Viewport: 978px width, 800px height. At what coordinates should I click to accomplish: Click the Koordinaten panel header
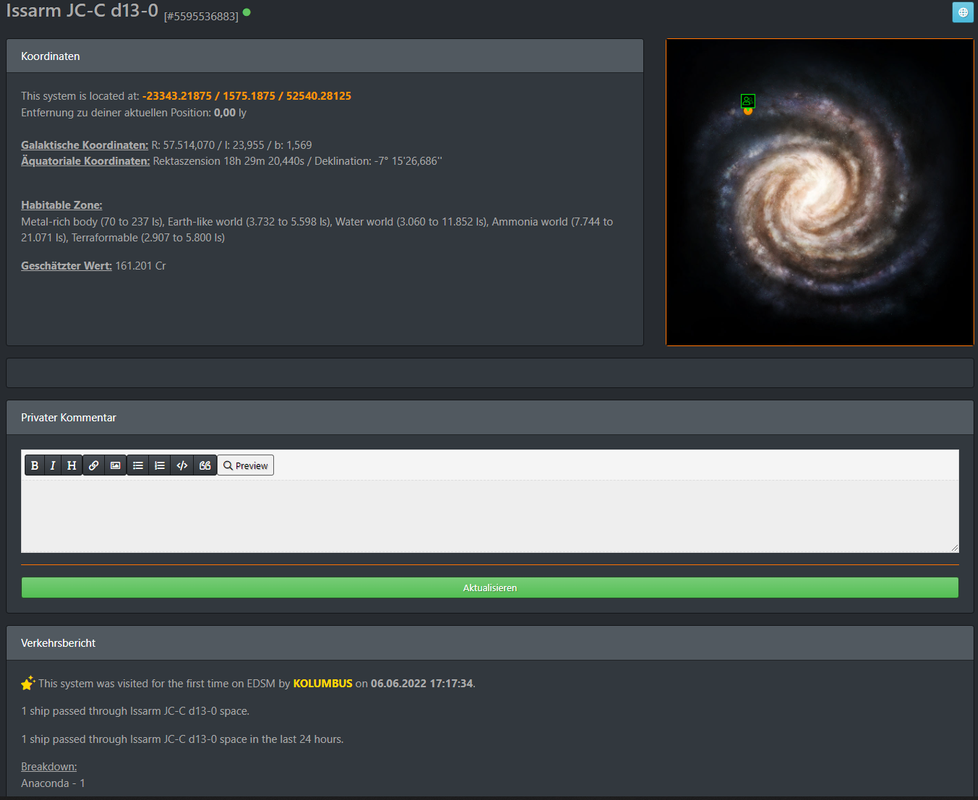[x=324, y=56]
